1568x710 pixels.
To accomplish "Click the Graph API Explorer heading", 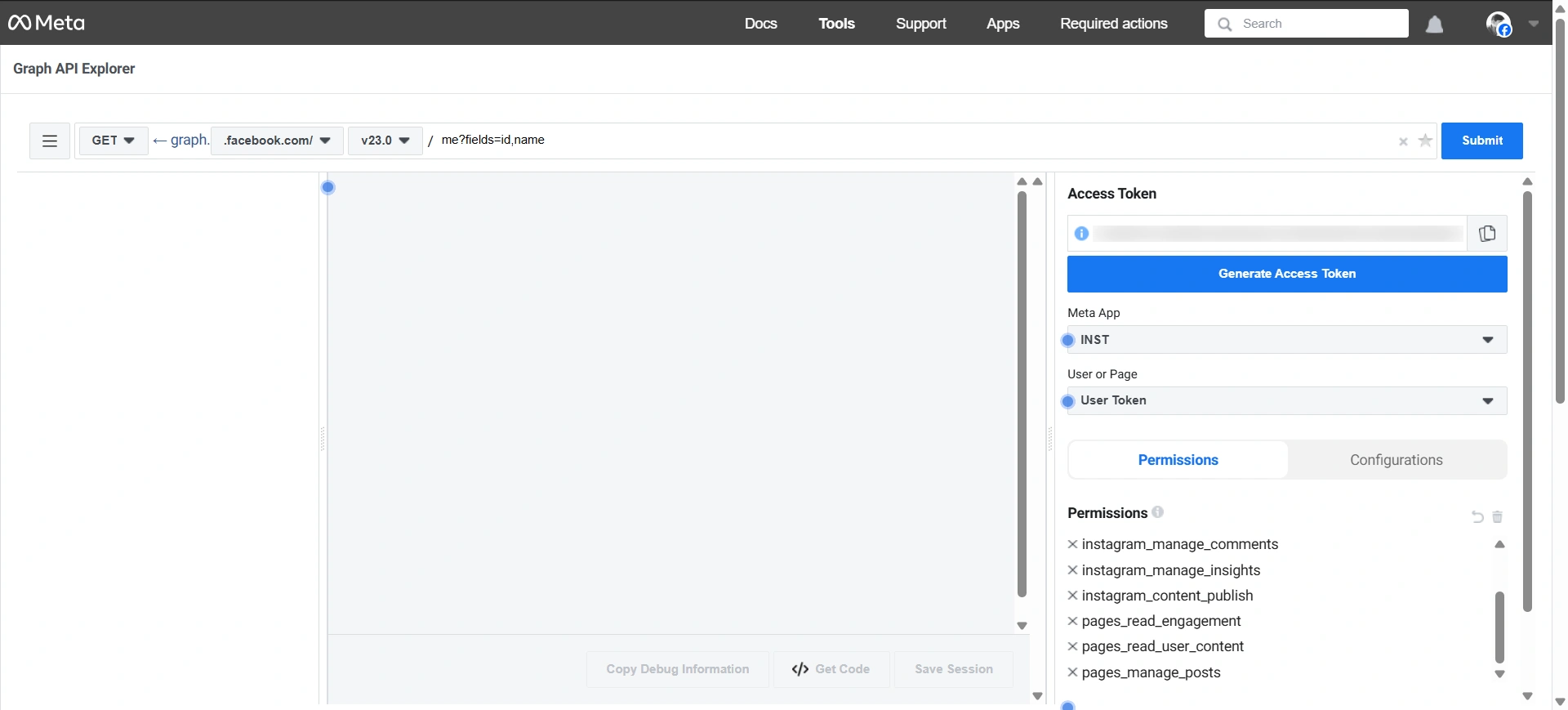I will tap(74, 69).
